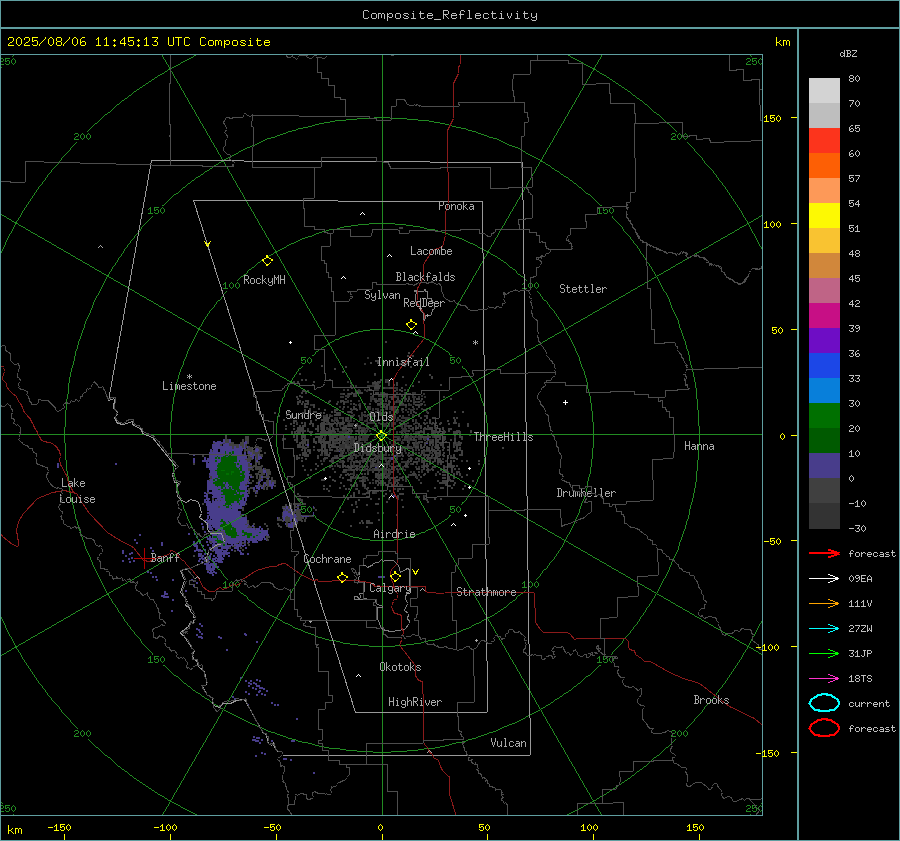
Task: Click the Olds town label
Action: [x=381, y=417]
